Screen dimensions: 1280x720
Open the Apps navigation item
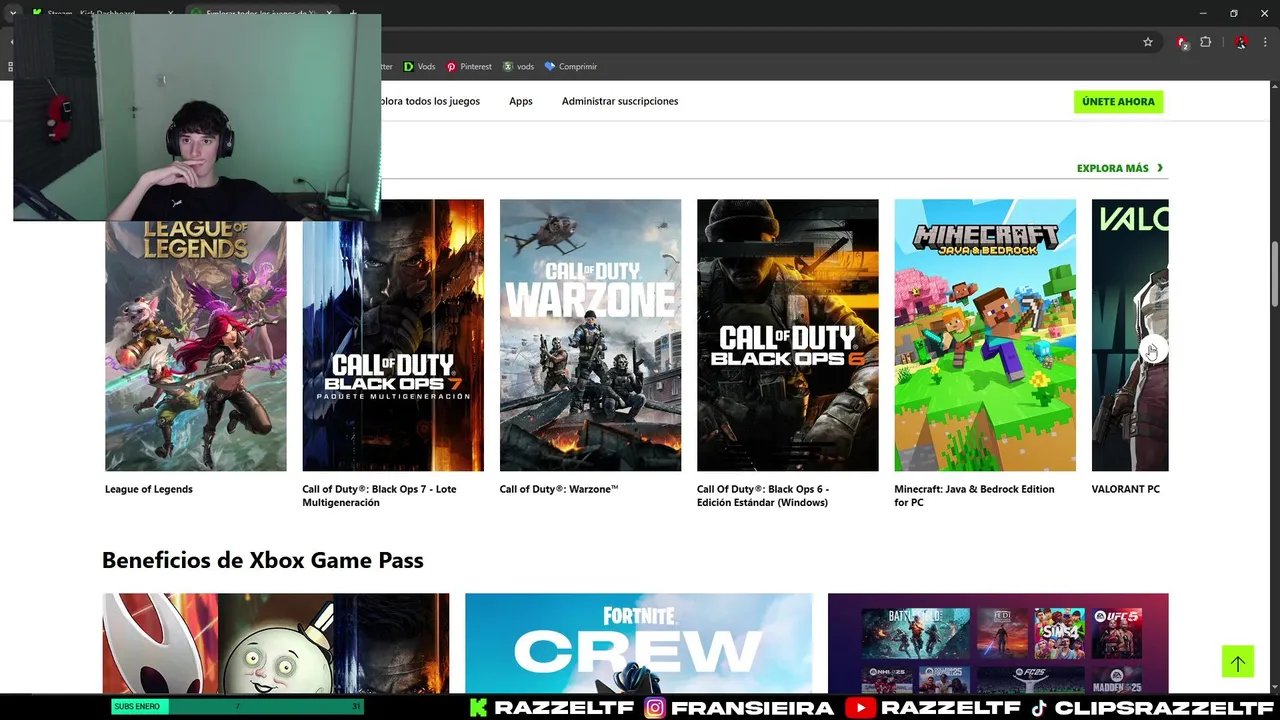tap(520, 101)
